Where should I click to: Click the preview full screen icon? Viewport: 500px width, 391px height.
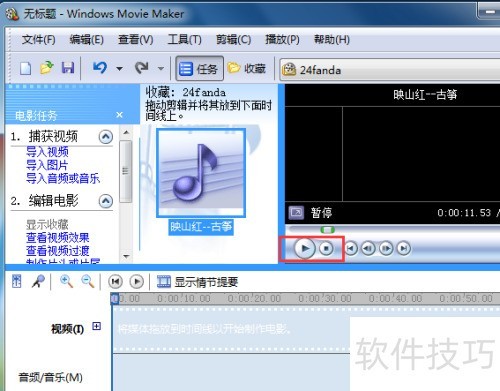click(296, 212)
